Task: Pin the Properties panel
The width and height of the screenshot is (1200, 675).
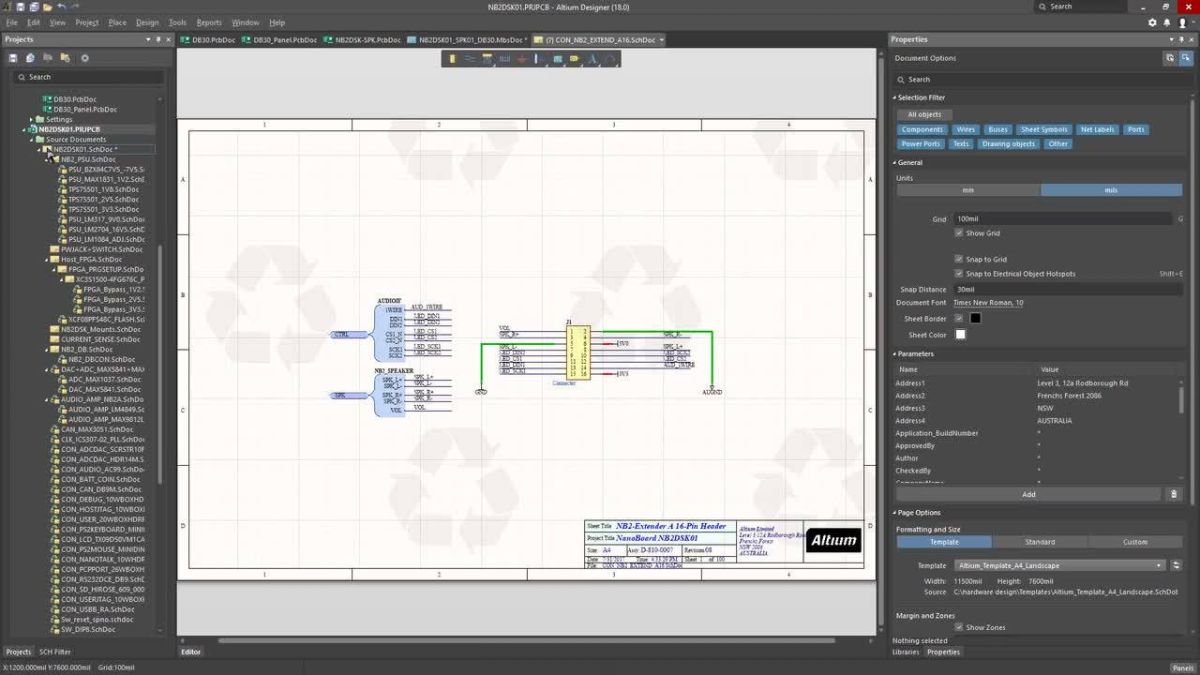Action: (x=1180, y=39)
